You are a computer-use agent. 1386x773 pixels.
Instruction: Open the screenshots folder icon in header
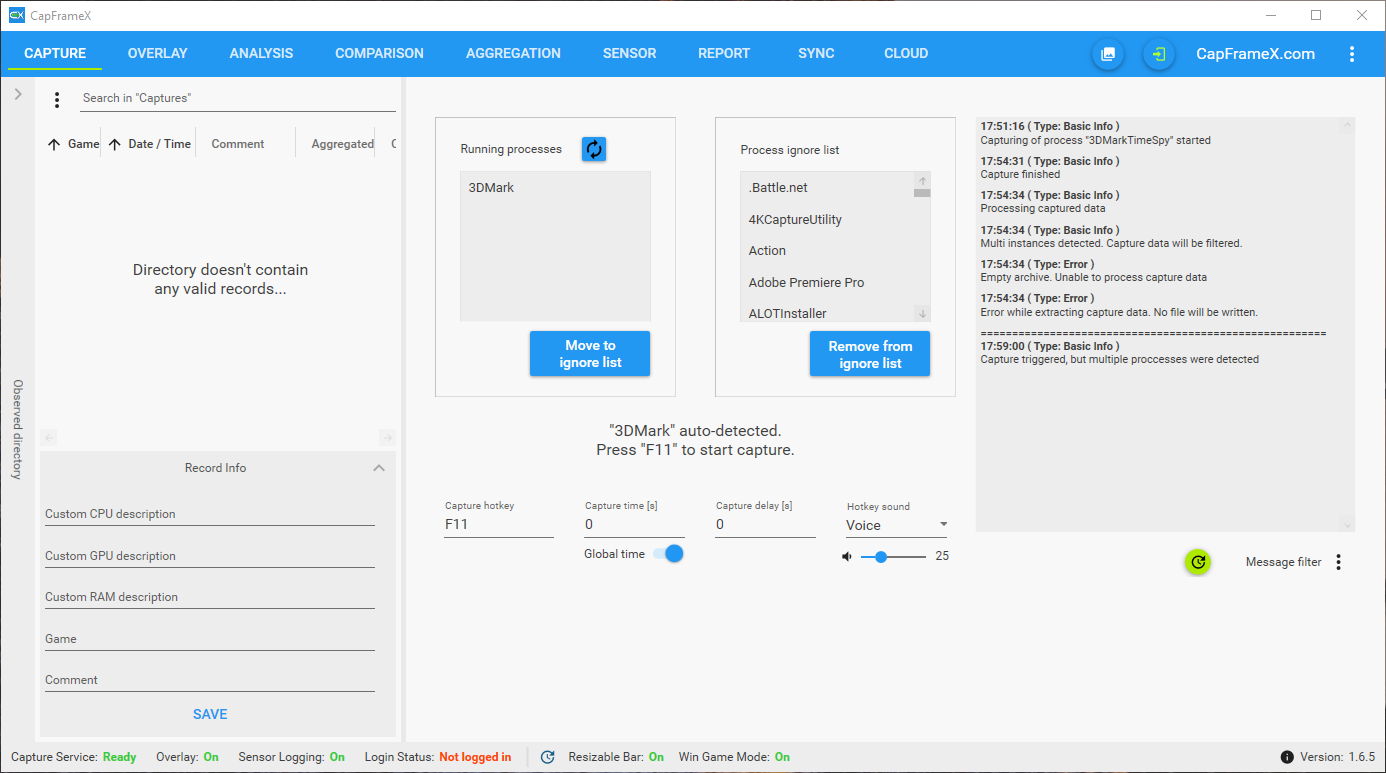point(1108,54)
